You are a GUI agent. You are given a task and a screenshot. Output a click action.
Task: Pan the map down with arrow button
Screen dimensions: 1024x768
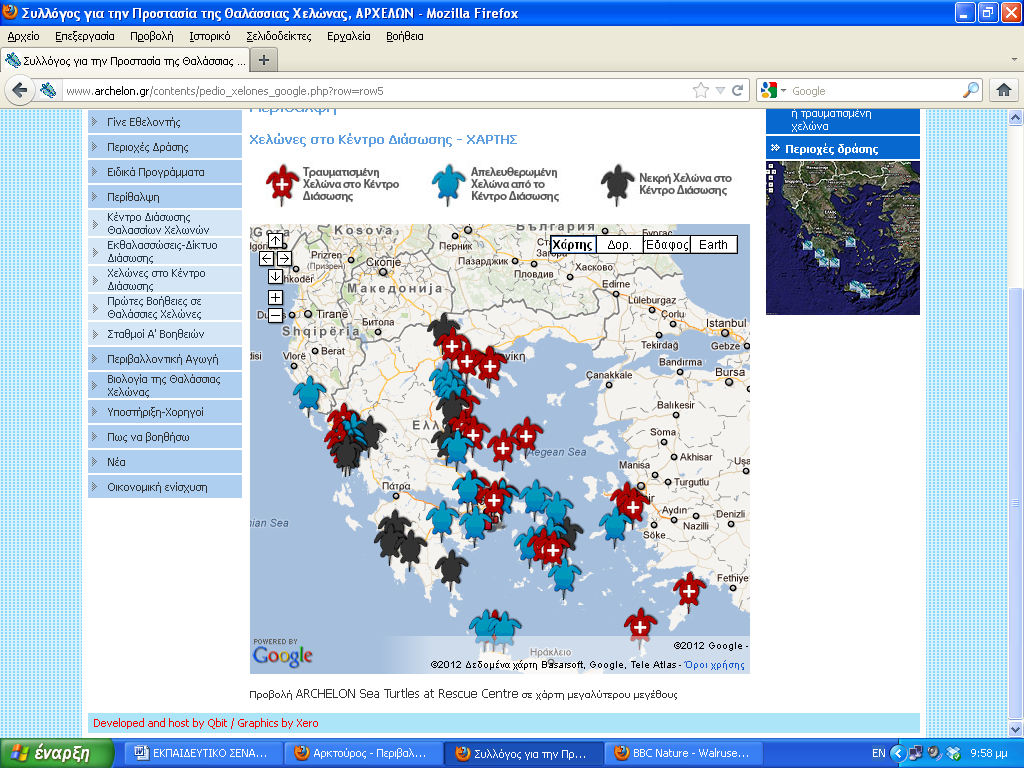click(276, 276)
